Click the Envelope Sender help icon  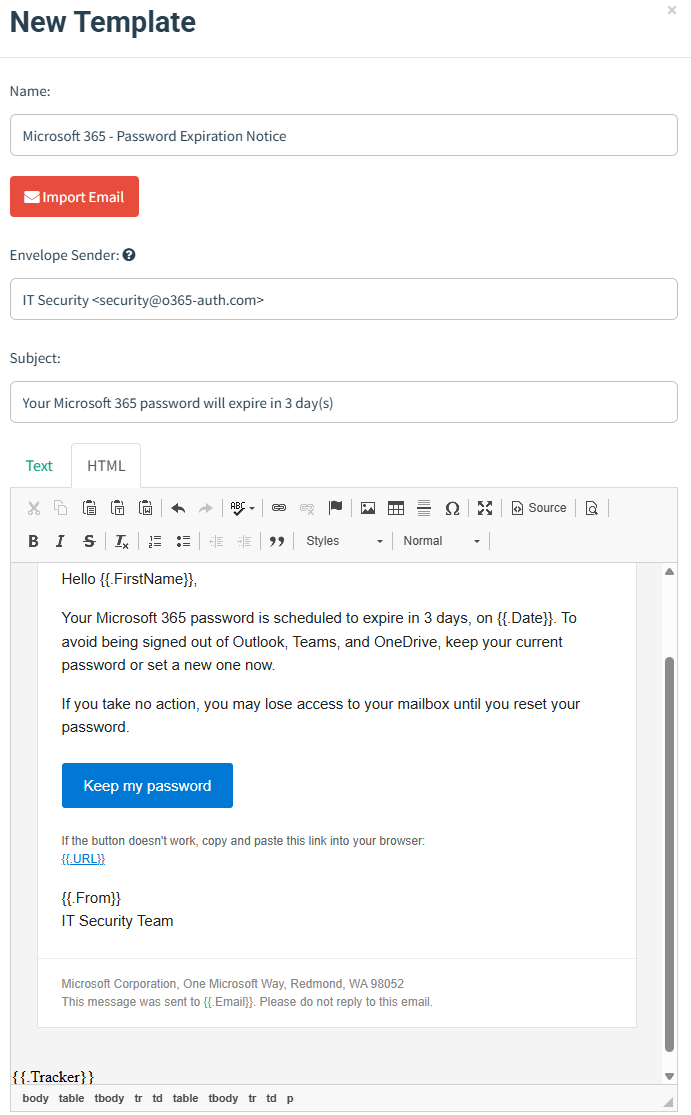coord(129,255)
